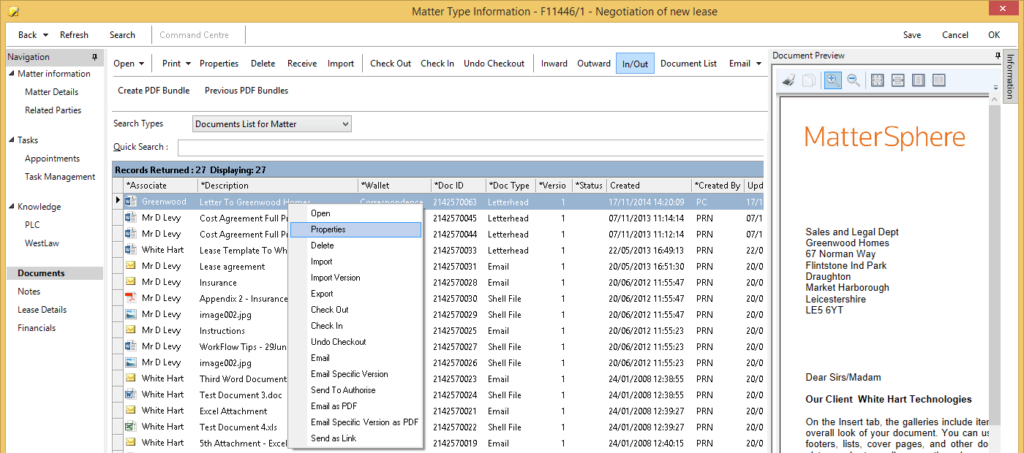
Task: Toggle the In/Out filter button
Action: [635, 64]
